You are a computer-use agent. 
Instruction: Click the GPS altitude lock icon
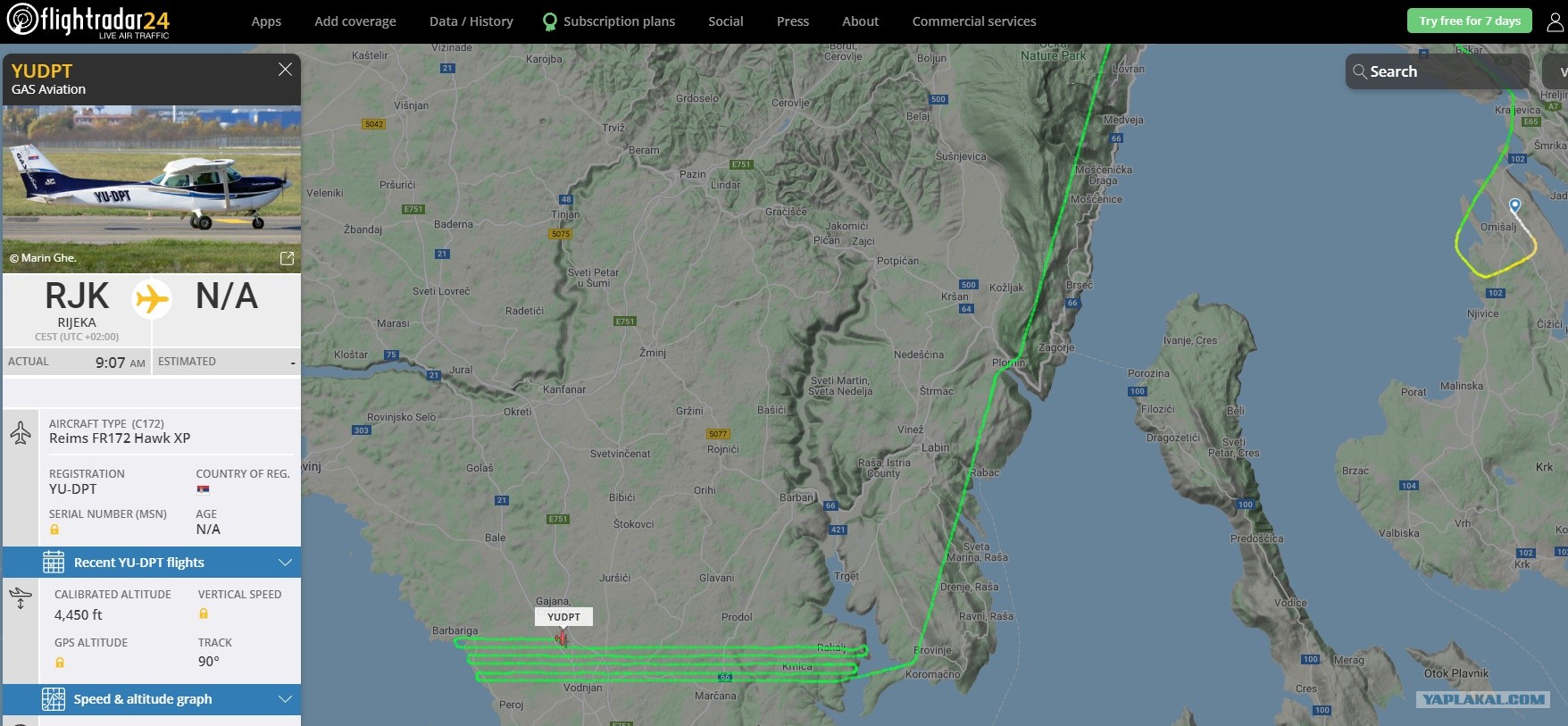60,663
